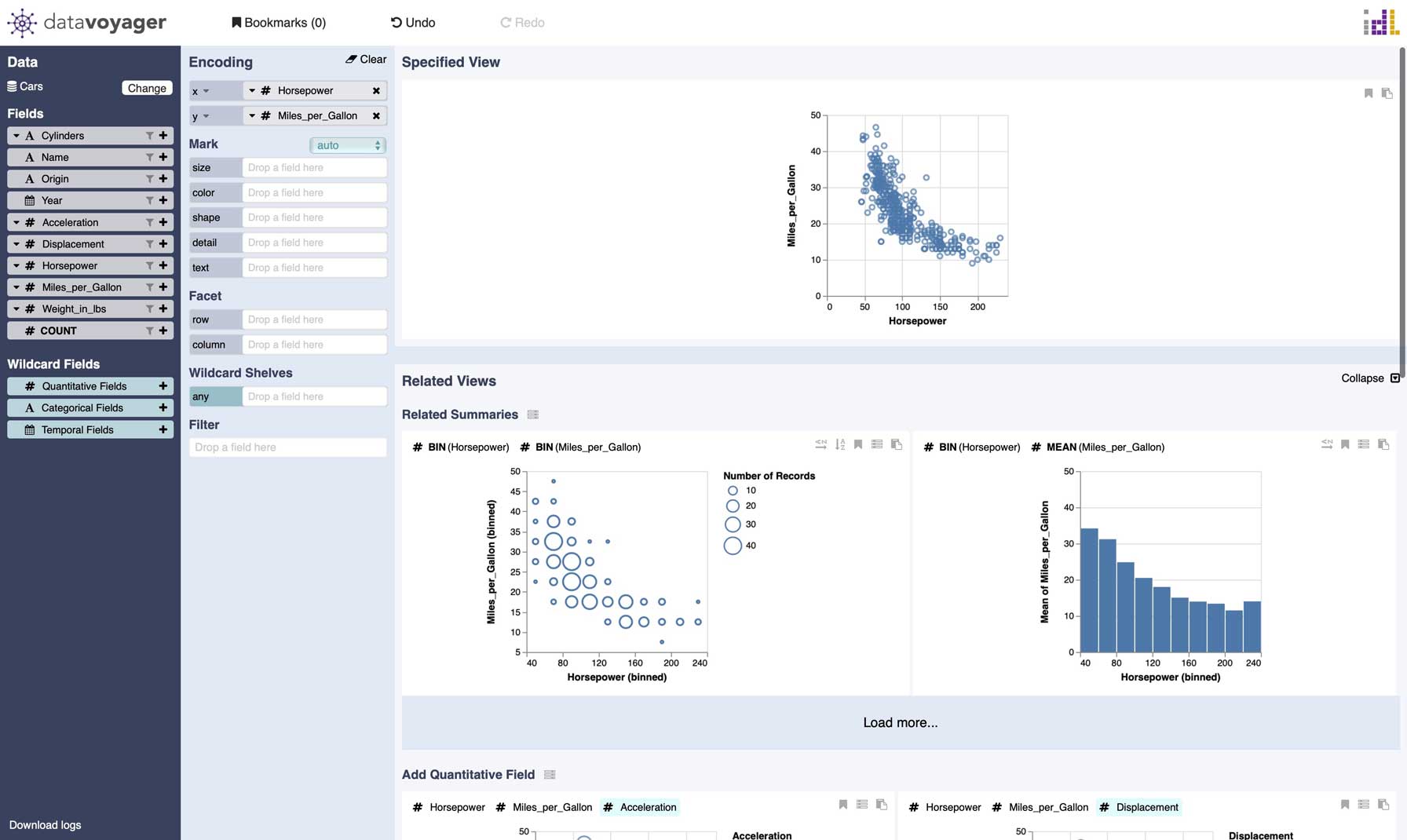Toggle the list view beside Add Quantitative Field

[x=550, y=775]
